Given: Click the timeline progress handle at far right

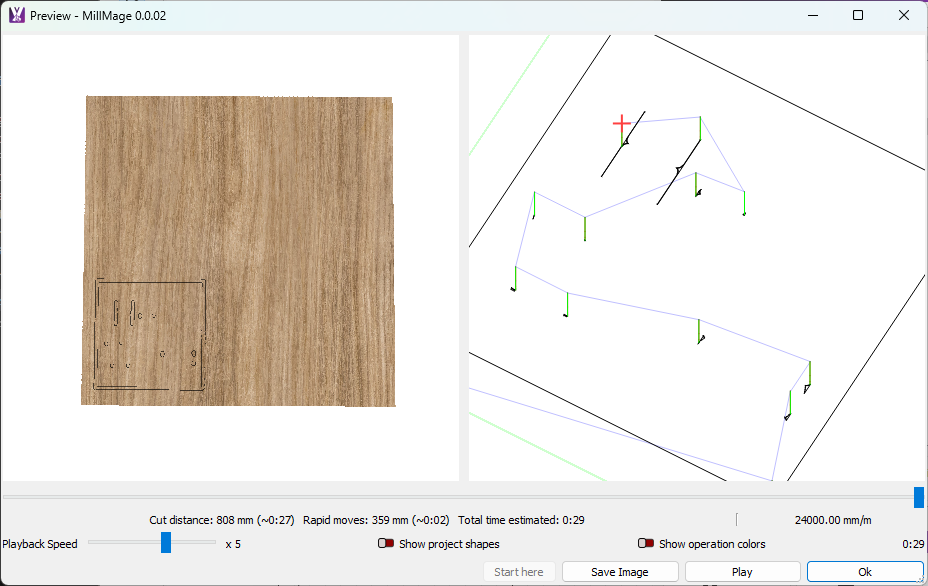Looking at the screenshot, I should [918, 497].
